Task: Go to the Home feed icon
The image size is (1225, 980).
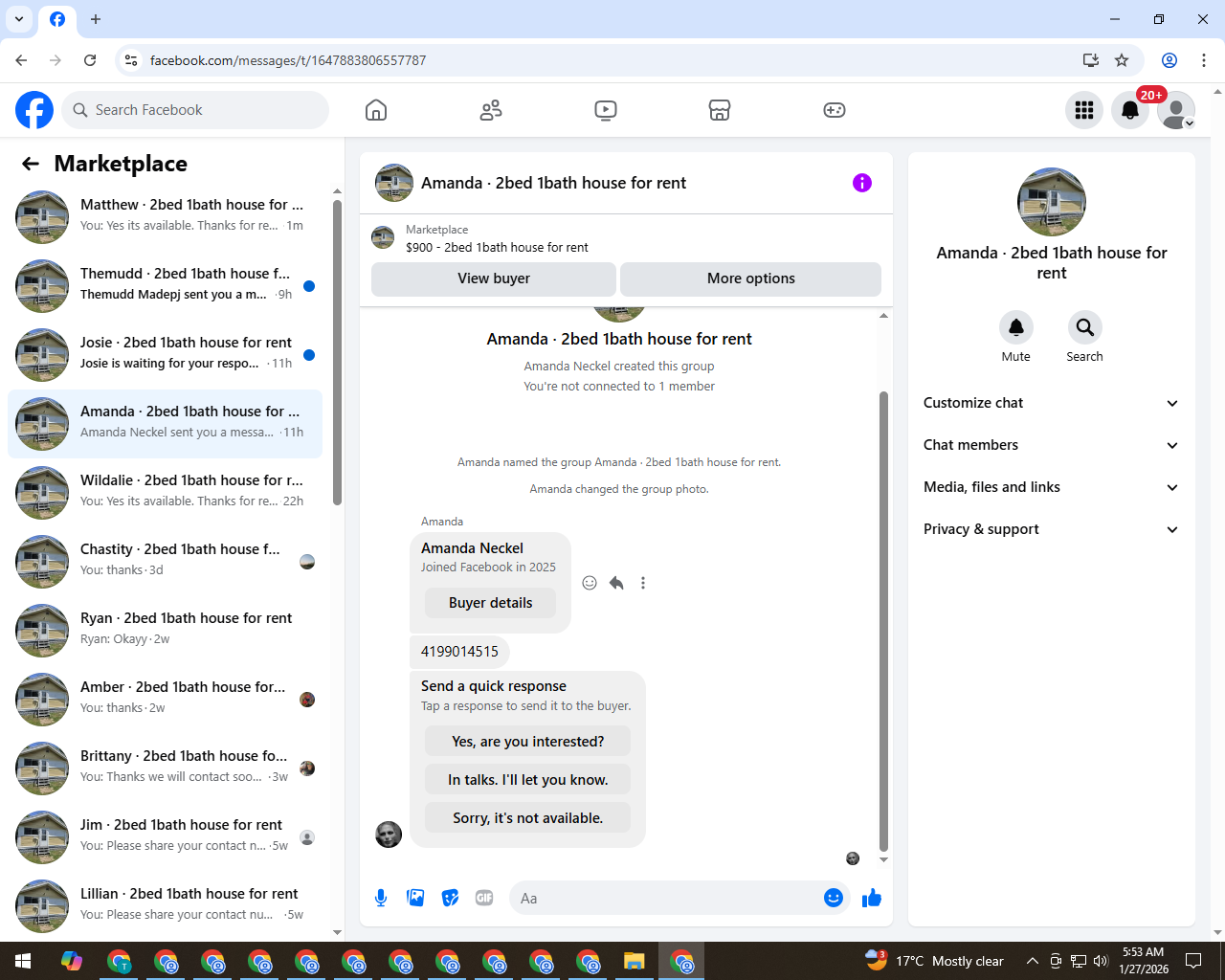Action: (376, 110)
